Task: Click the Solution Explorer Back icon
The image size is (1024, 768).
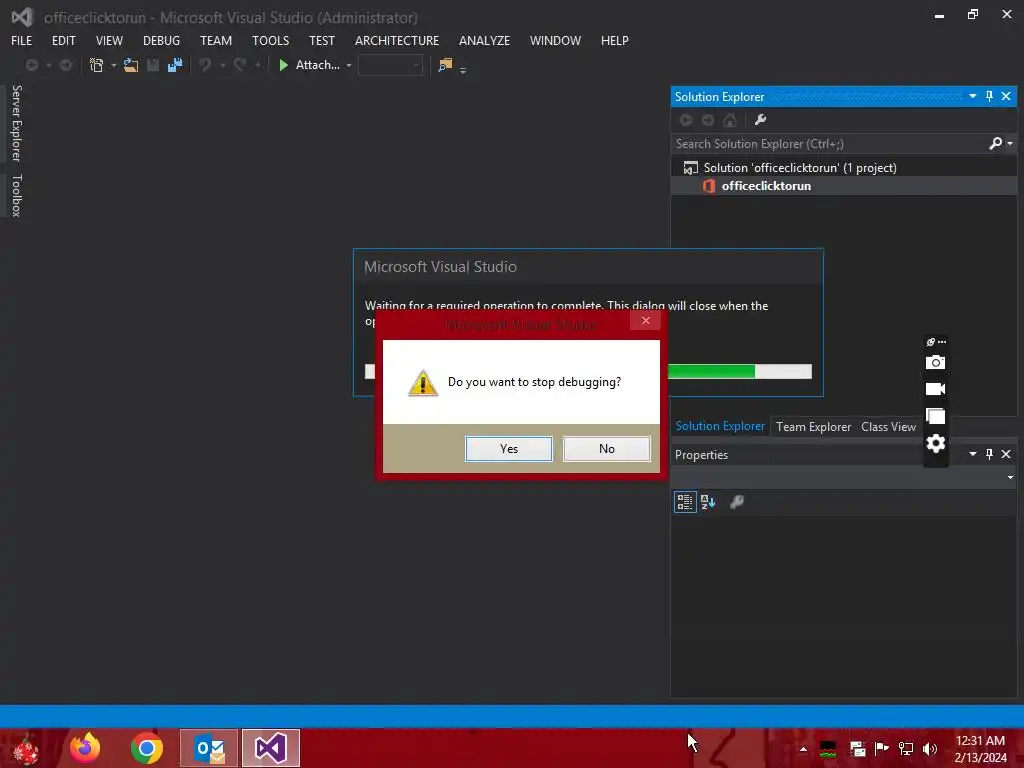Action: pyautogui.click(x=686, y=120)
